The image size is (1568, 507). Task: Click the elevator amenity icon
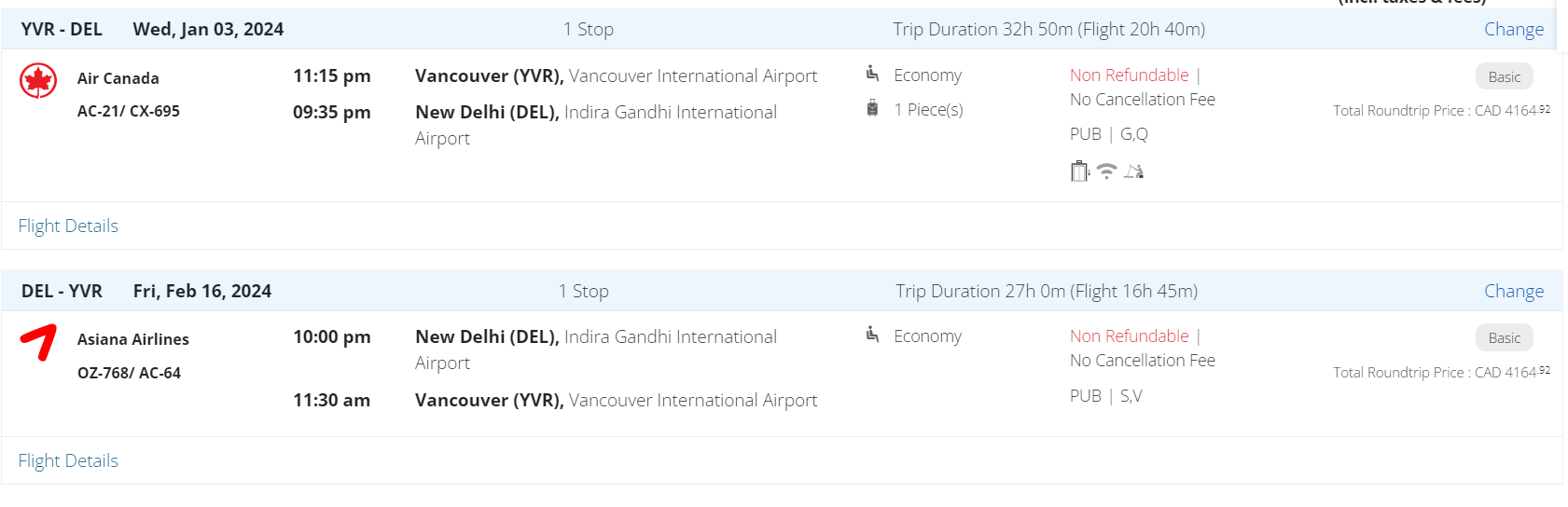click(x=1079, y=171)
